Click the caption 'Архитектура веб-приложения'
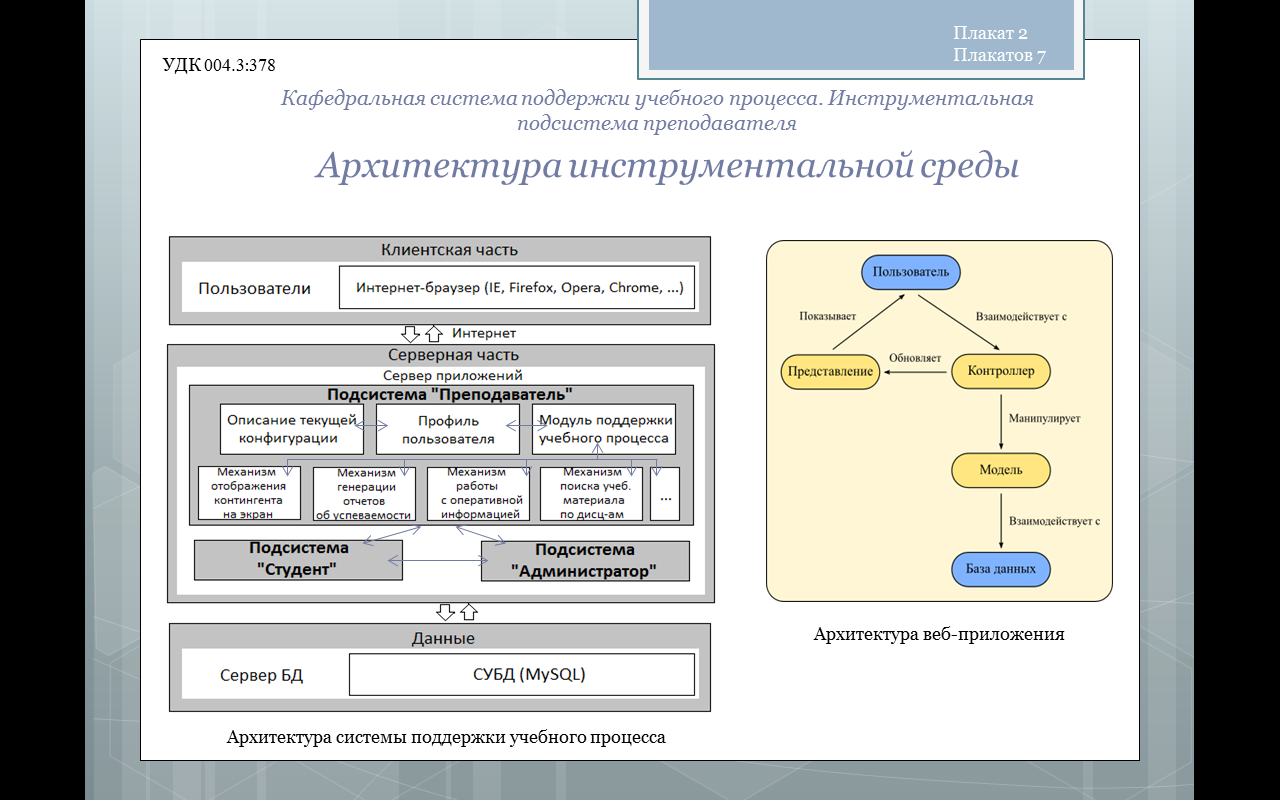 (x=939, y=634)
